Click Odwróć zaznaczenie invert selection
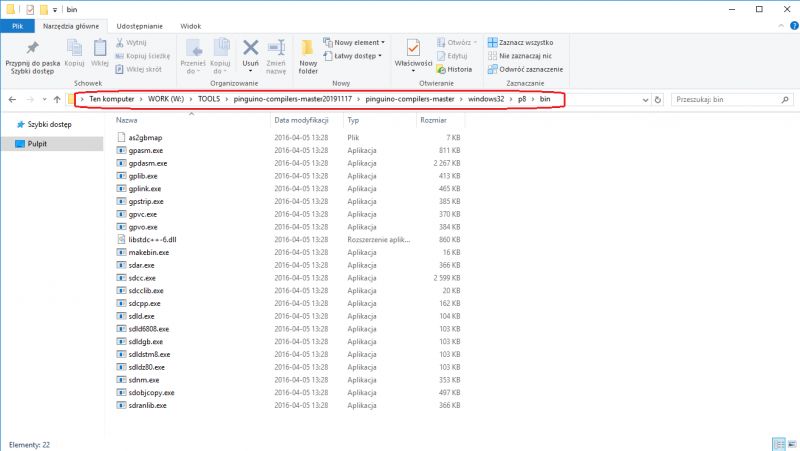This screenshot has width=800, height=451. [526, 69]
